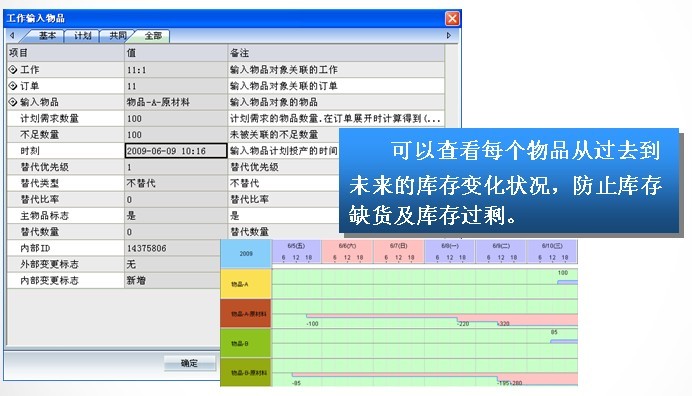Screen dimensions: 692x396
Task: Click the 6/8(一) date column header
Action: [450, 246]
